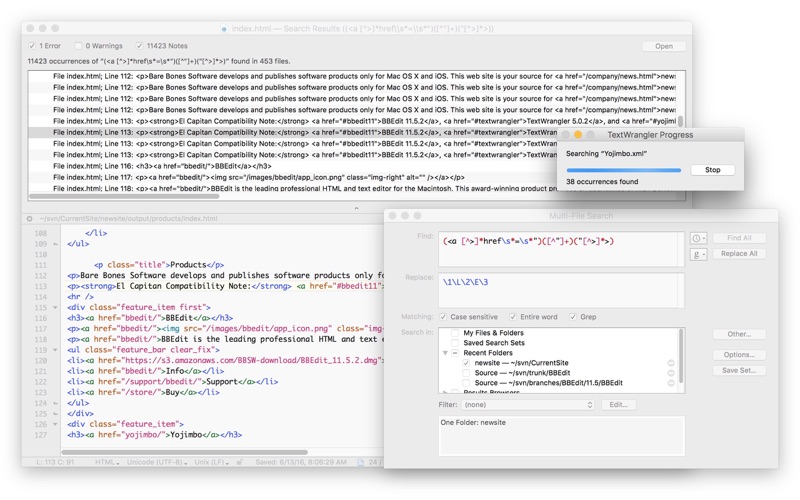Collapse the results pane with the splitter arrow
Screen dimensions: 800x500
356,208
